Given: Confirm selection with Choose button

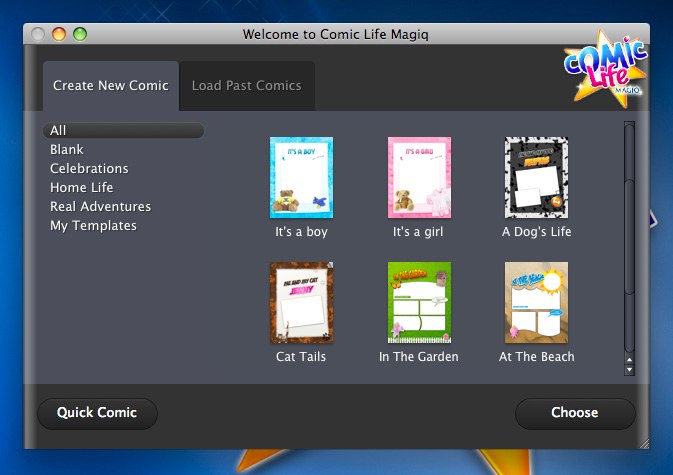Looking at the screenshot, I should tap(575, 413).
